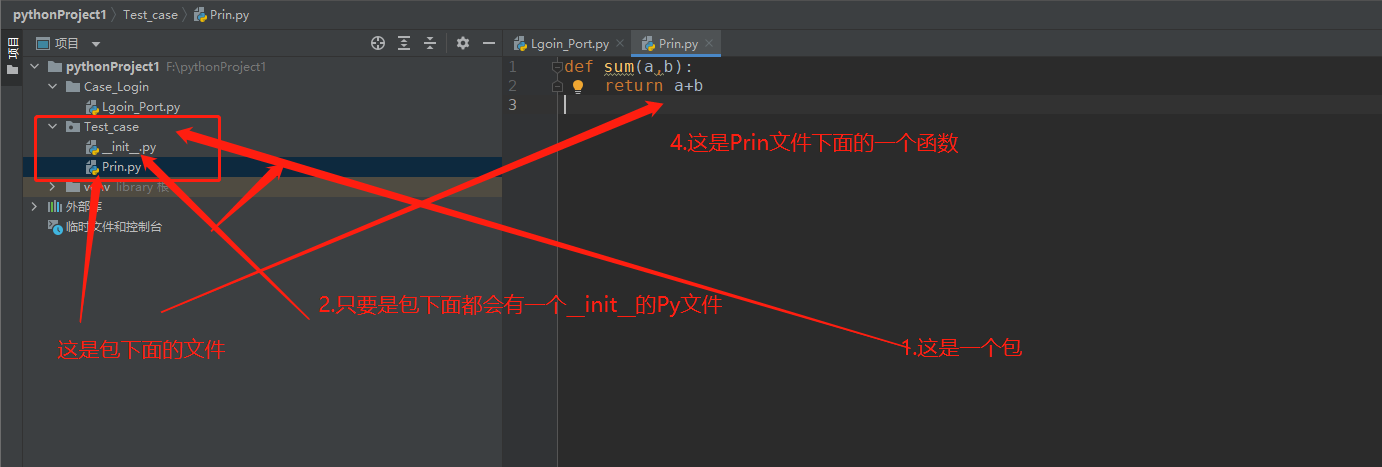Select Prin.py in the project tree

[122, 167]
